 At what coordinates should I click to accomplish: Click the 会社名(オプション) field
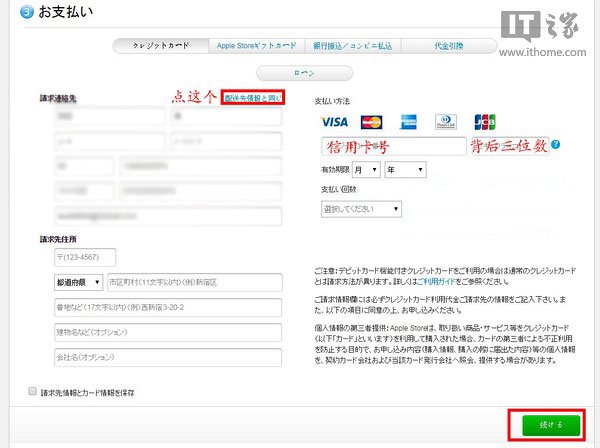pos(168,357)
